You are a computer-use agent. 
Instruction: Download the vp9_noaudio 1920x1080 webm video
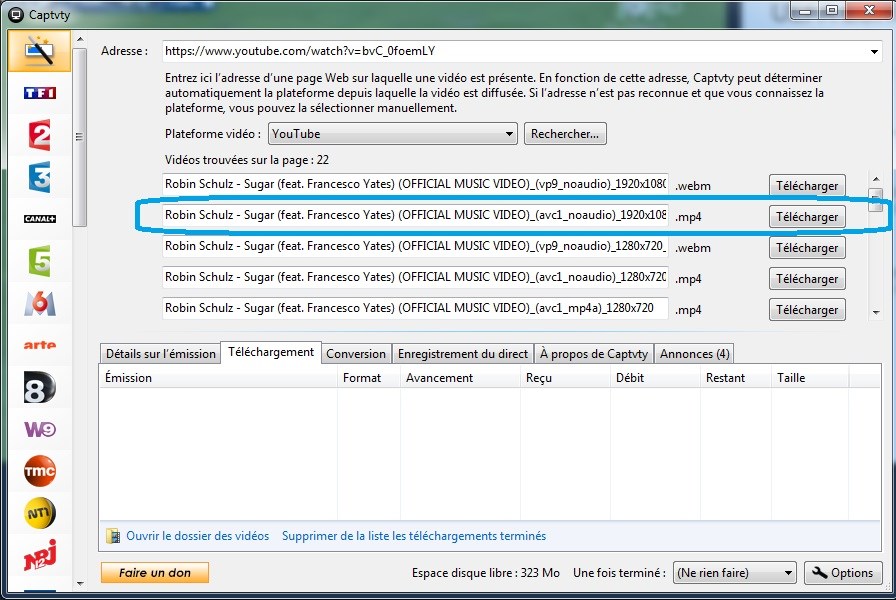(807, 186)
